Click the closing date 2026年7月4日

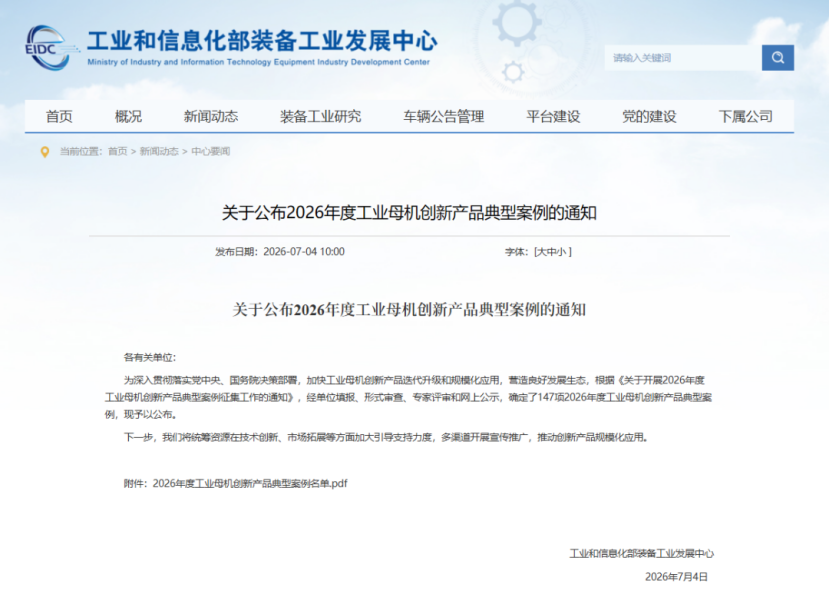tap(676, 577)
